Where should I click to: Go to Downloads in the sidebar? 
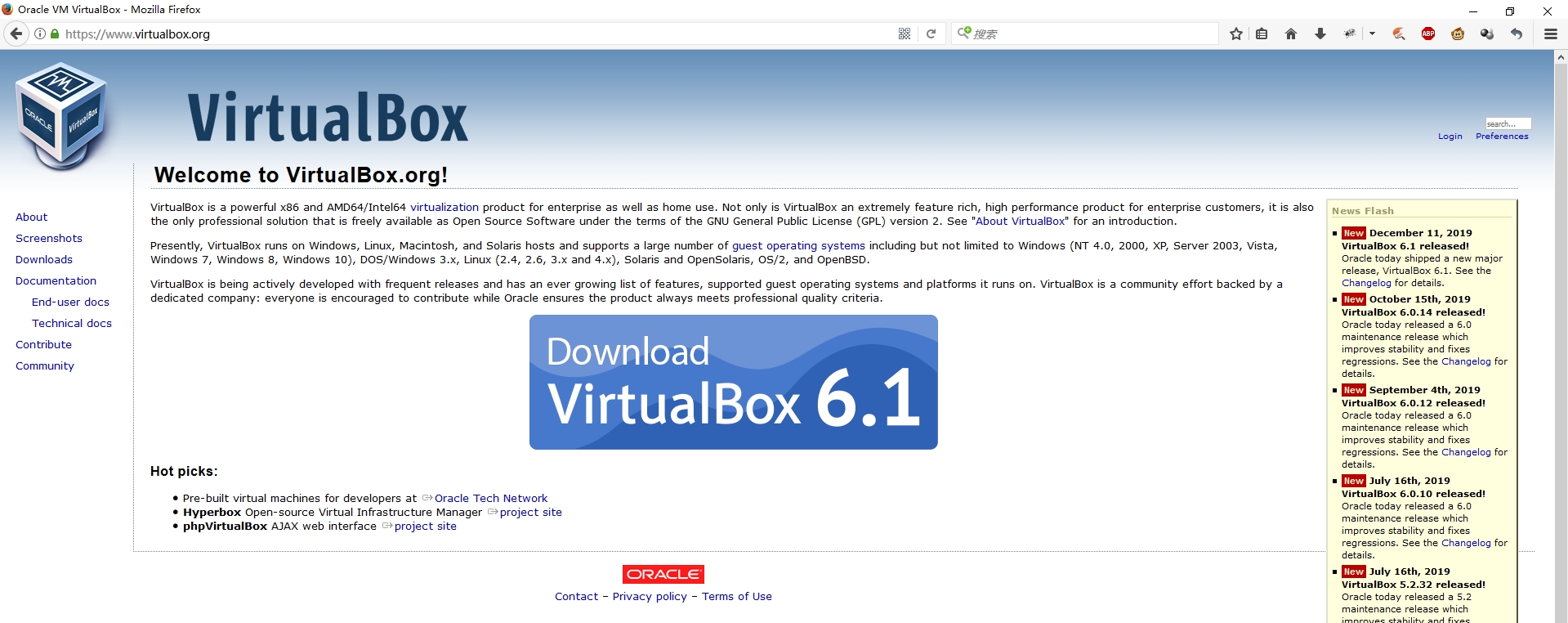click(44, 259)
